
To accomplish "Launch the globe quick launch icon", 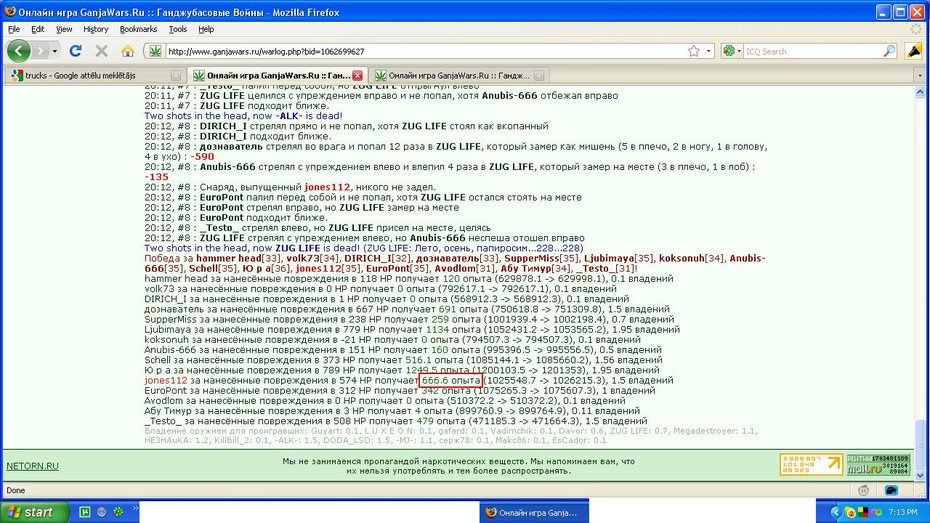I will pos(101,512).
